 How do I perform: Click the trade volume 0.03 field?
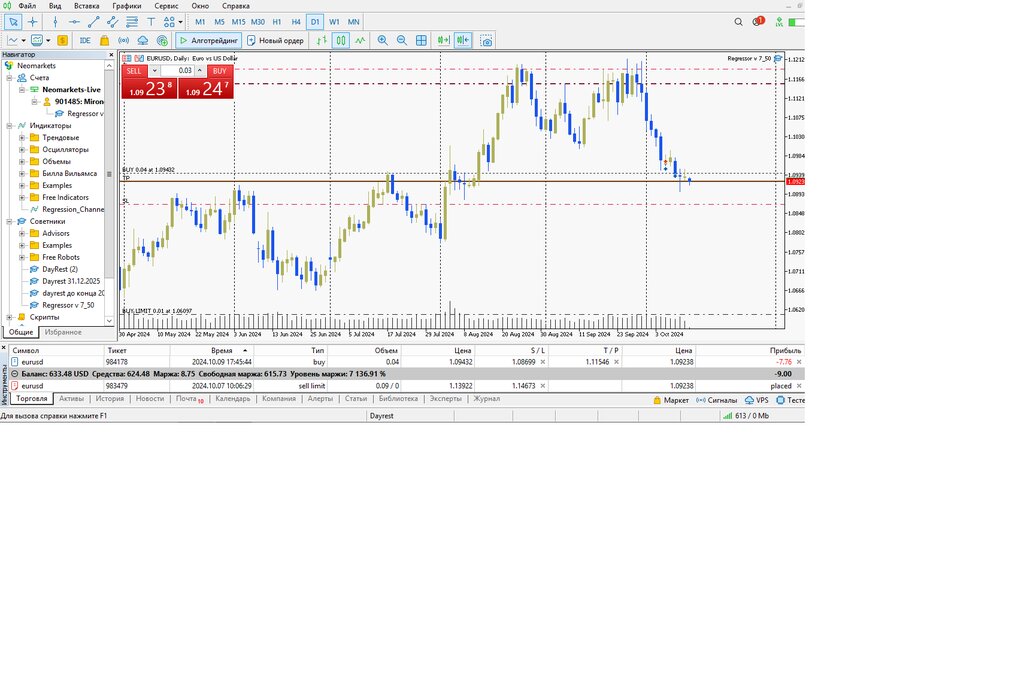(176, 71)
